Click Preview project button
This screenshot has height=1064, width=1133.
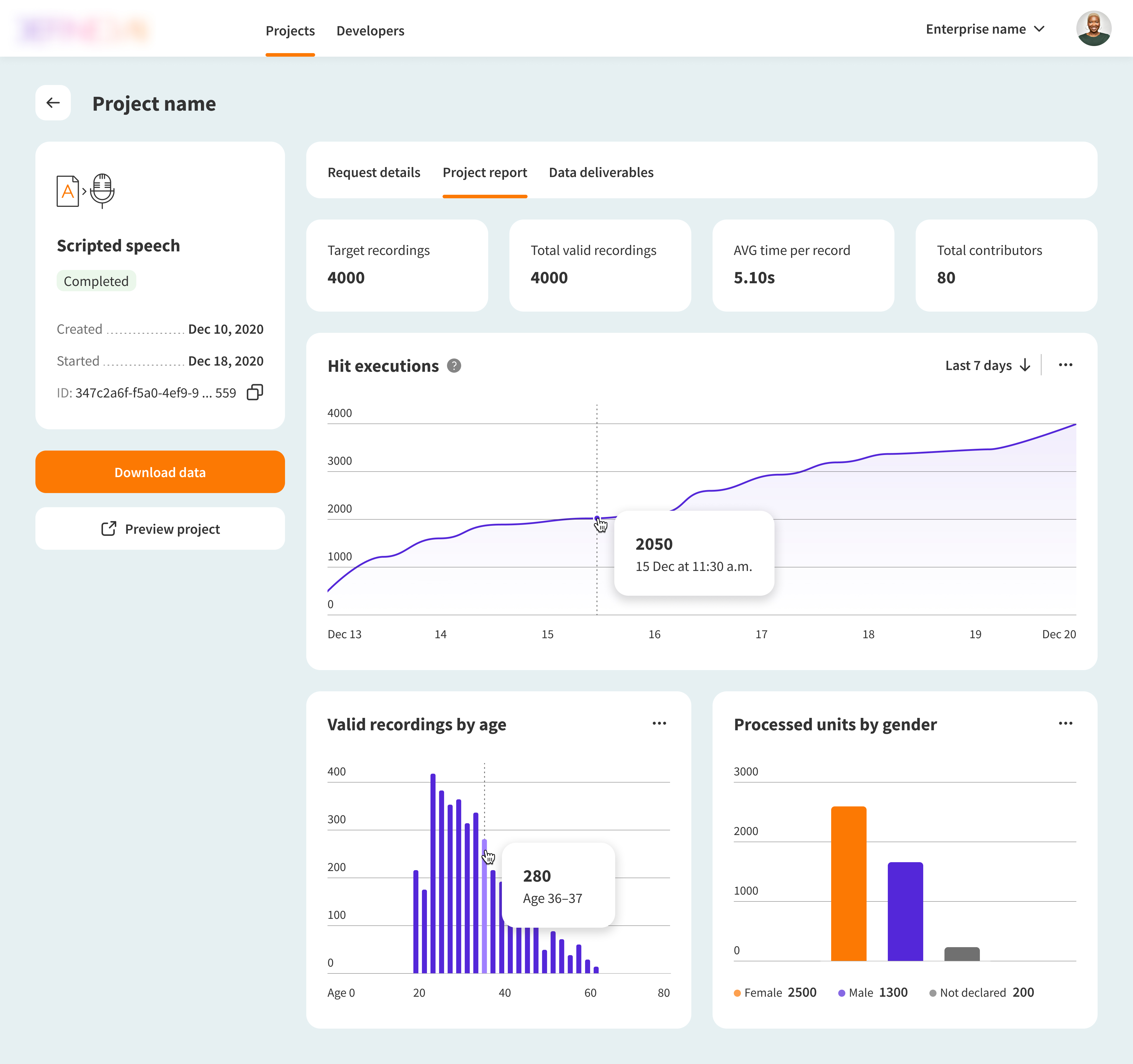pos(160,529)
